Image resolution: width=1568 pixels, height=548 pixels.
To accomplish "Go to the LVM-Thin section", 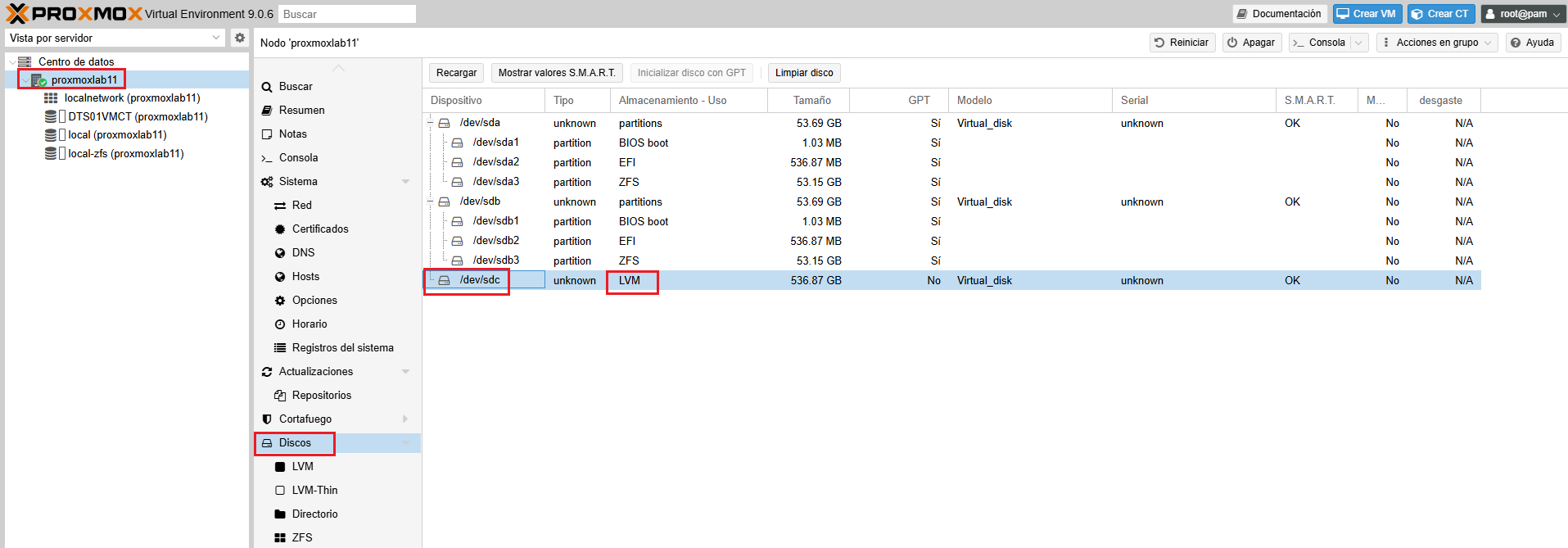I will coord(337,491).
